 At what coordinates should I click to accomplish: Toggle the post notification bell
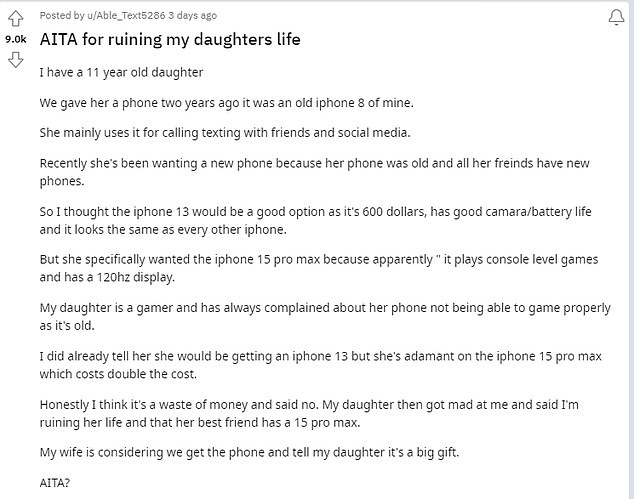pos(617,17)
